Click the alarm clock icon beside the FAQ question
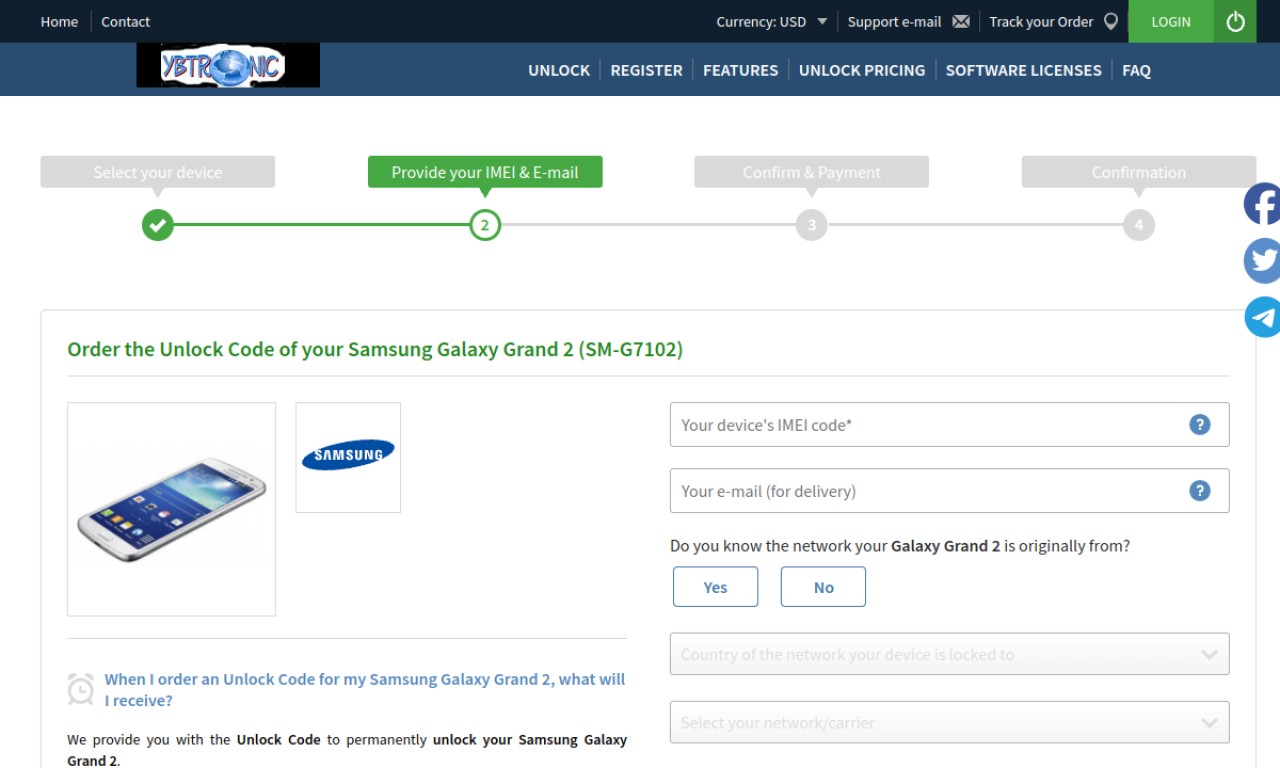The width and height of the screenshot is (1280, 768). click(81, 689)
